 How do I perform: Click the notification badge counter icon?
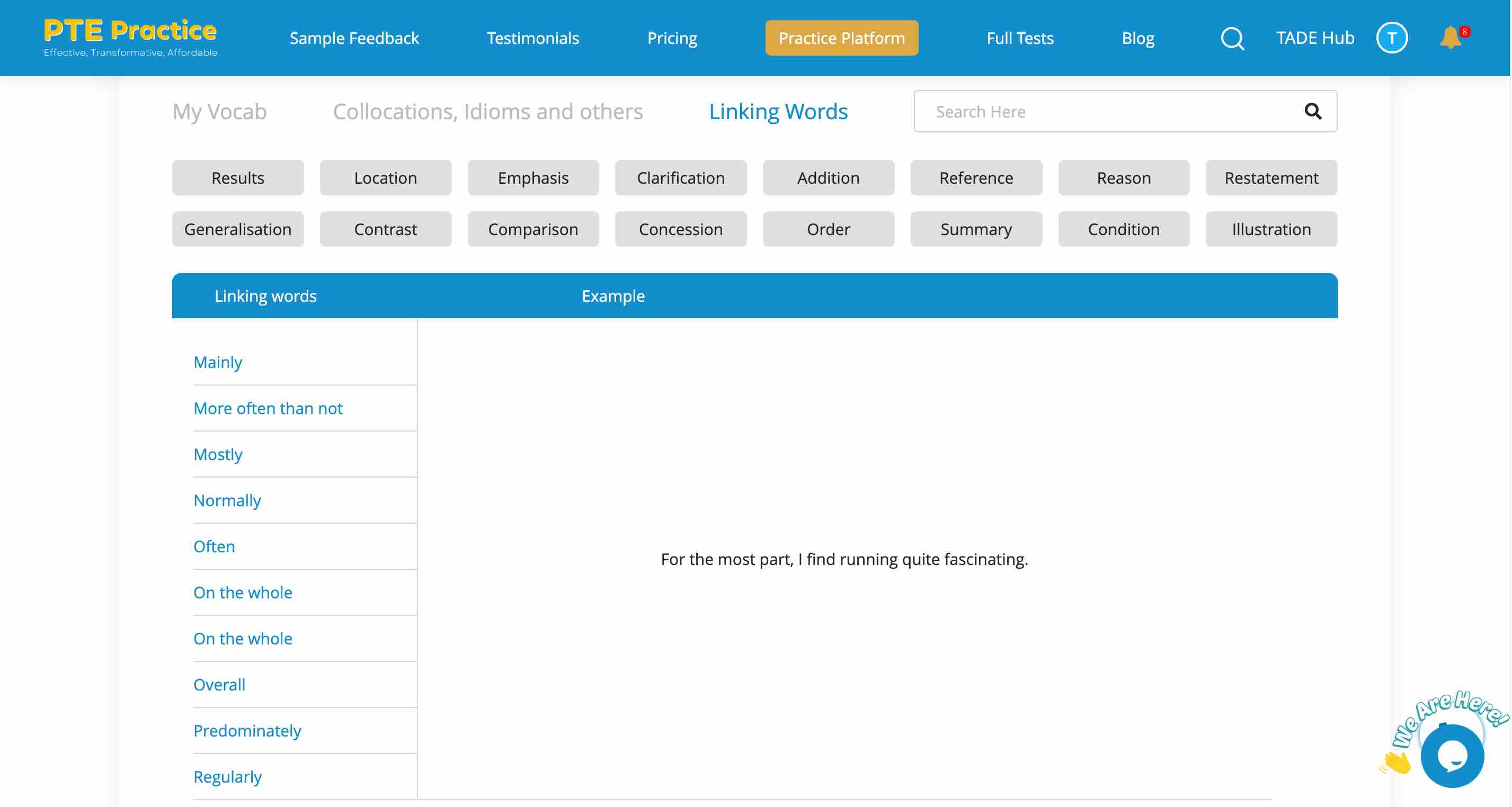(1462, 30)
